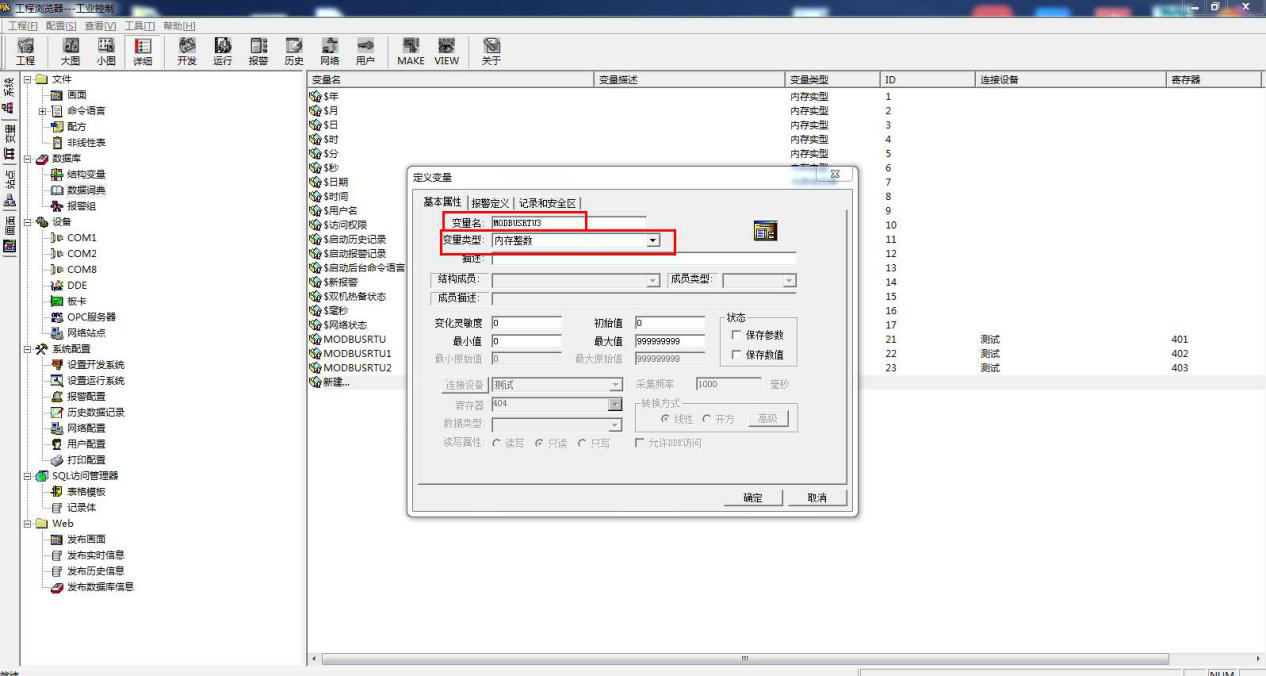
Task: Open the 配置[S] menu
Action: [x=60, y=25]
